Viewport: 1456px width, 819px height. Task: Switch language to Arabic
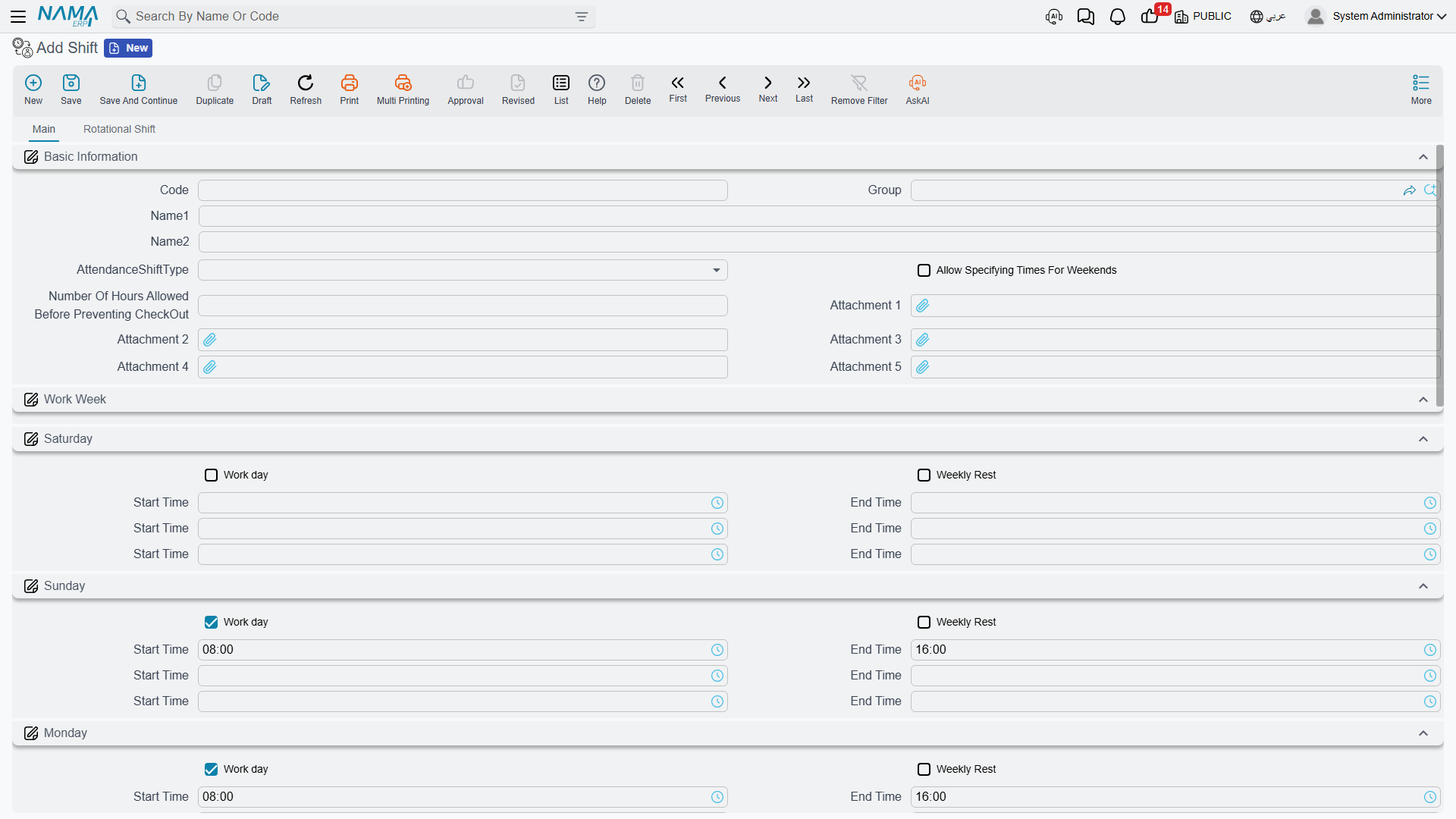(1267, 16)
